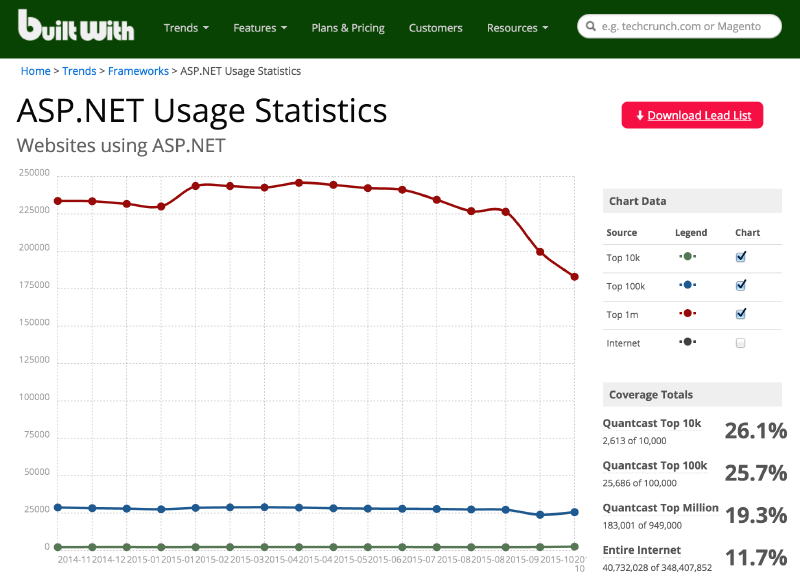This screenshot has width=800, height=588.
Task: Uncheck the Top 100k chart checkbox
Action: [741, 285]
